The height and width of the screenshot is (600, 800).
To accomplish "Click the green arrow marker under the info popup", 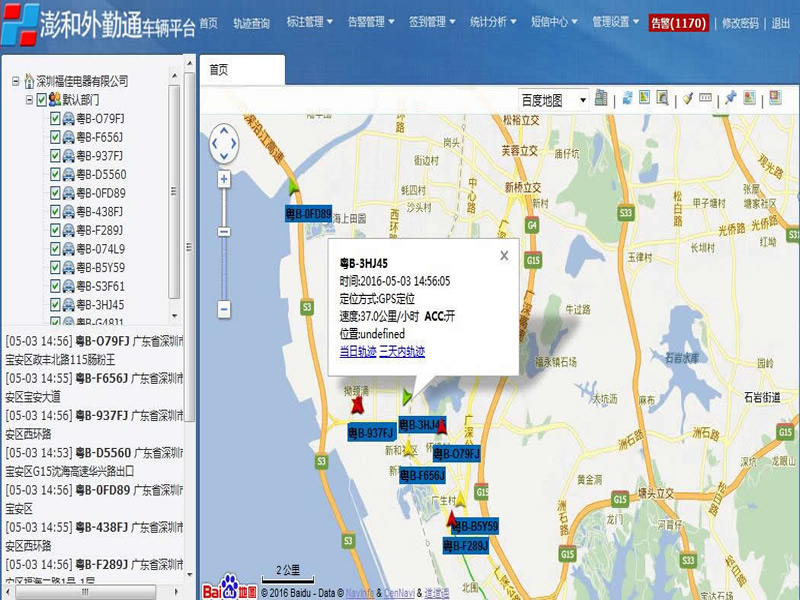I will 407,397.
